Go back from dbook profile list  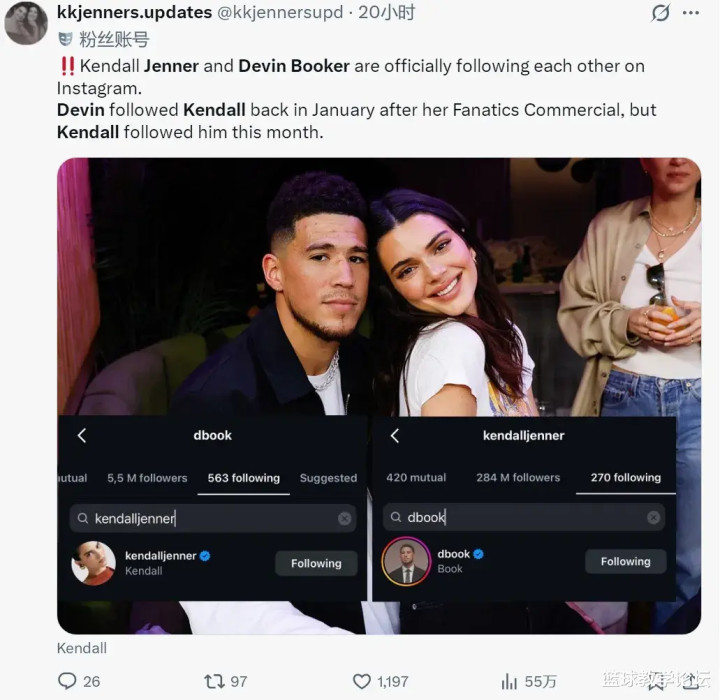coord(82,435)
